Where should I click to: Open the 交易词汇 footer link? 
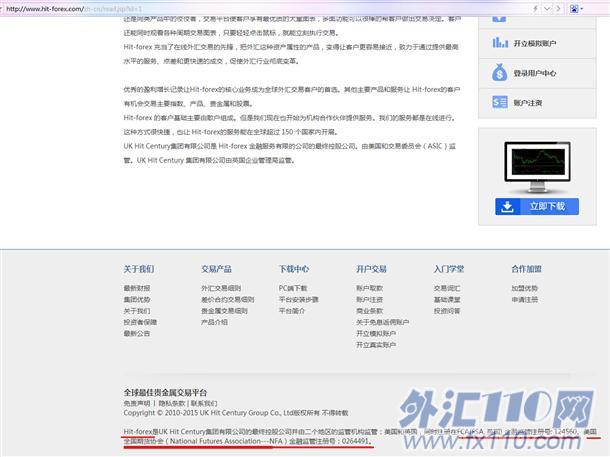[447, 288]
